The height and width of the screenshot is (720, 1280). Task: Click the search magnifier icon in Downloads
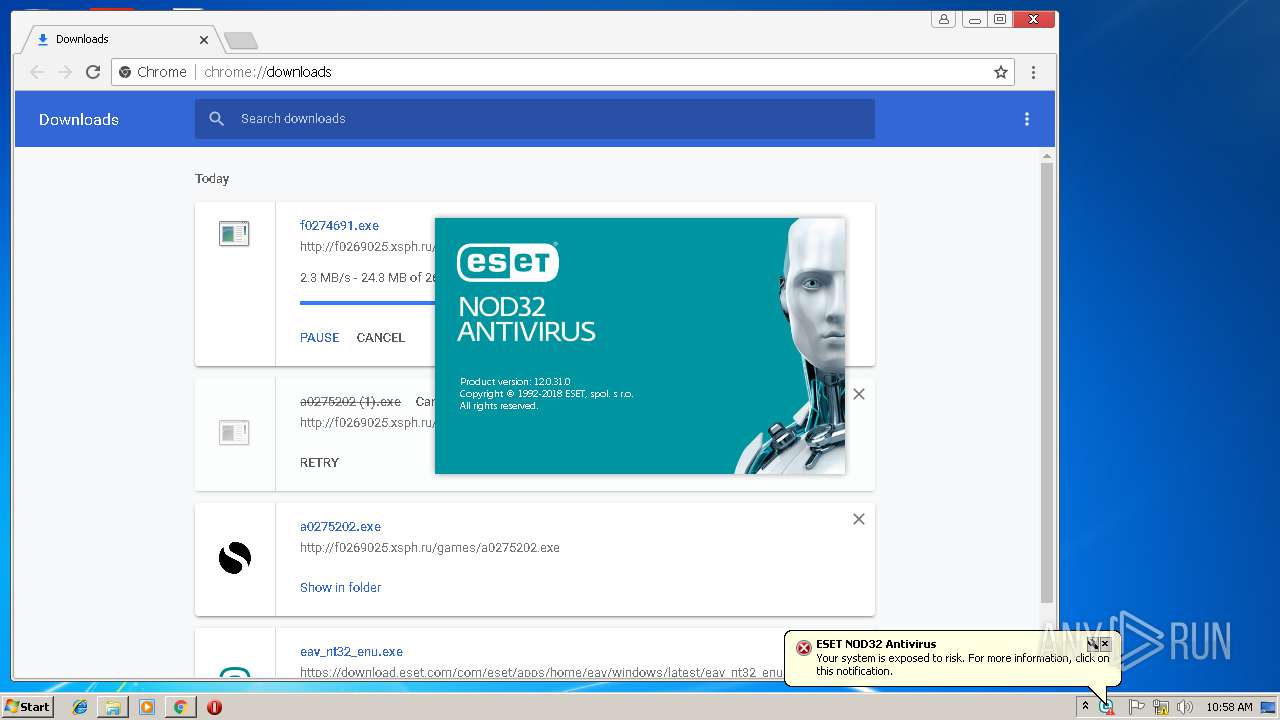[217, 119]
